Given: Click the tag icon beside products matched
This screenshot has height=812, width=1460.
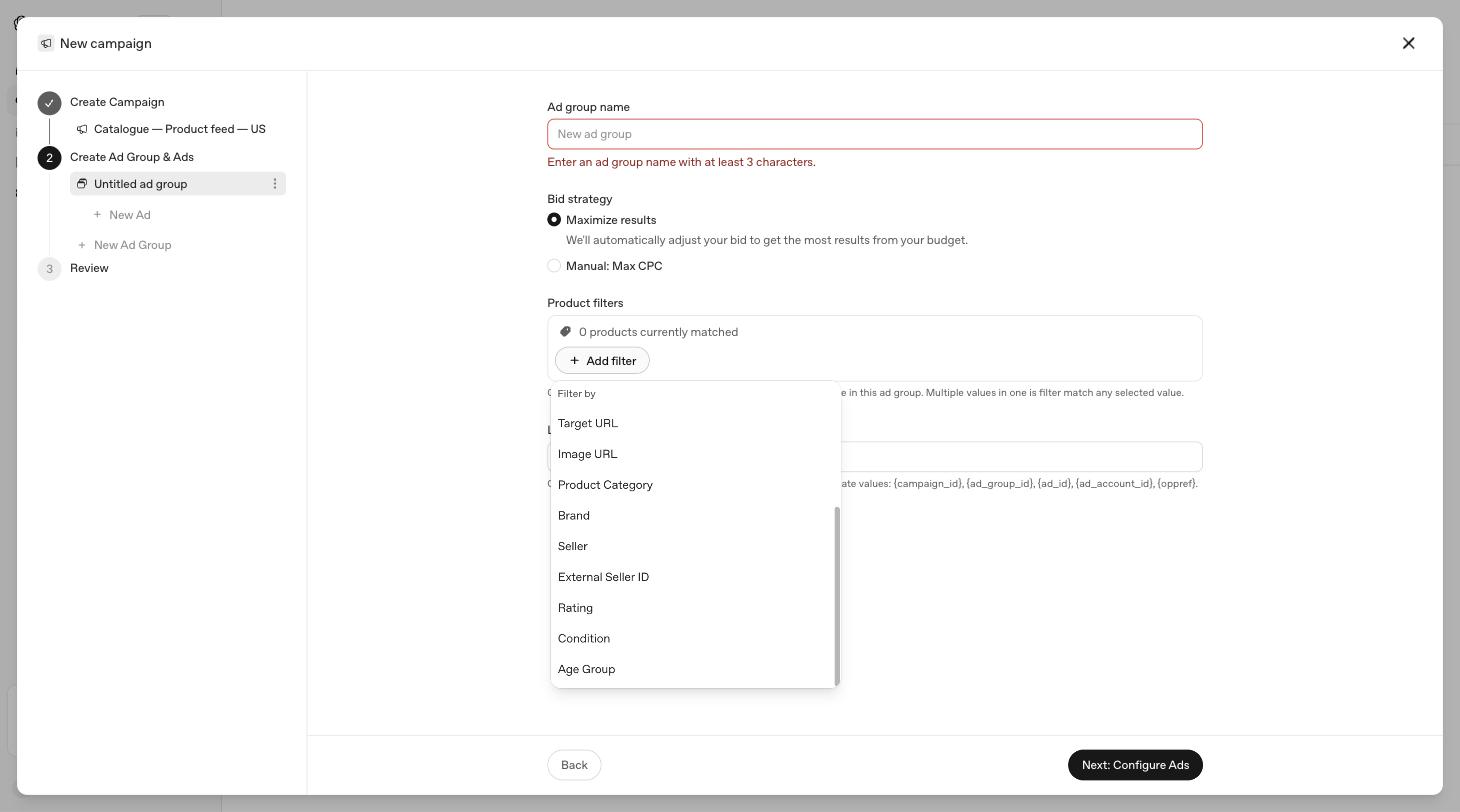Looking at the screenshot, I should pos(565,332).
